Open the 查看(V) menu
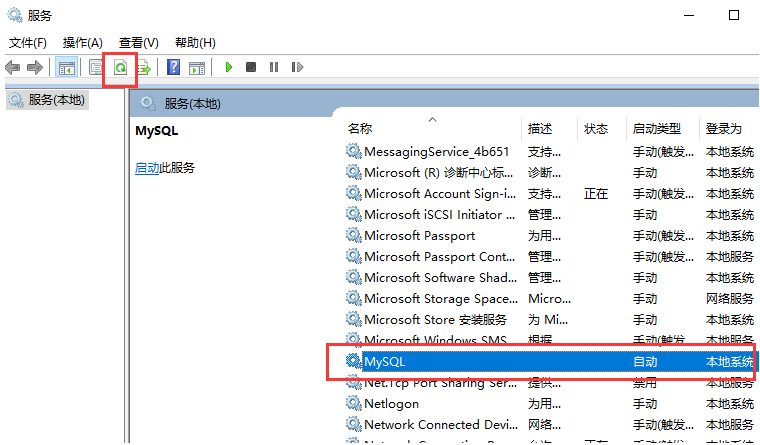This screenshot has height=445, width=760. [139, 43]
